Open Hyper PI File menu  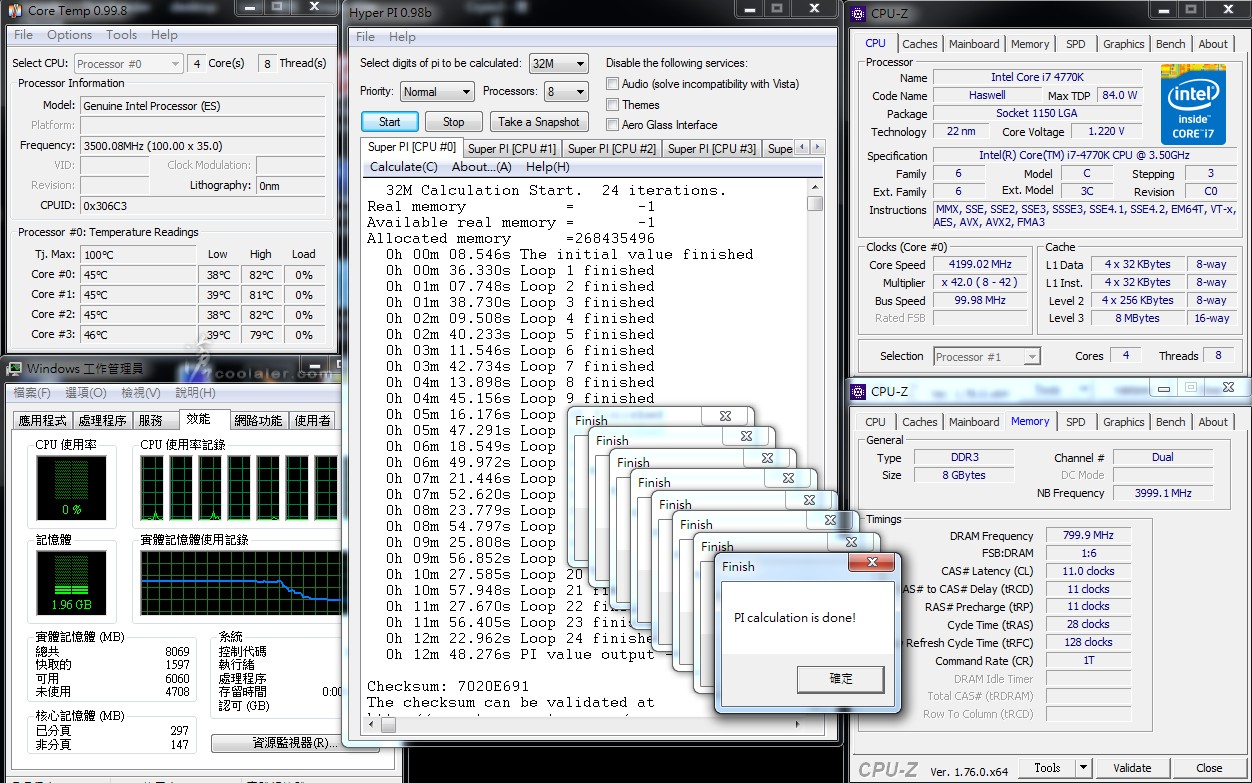[366, 37]
